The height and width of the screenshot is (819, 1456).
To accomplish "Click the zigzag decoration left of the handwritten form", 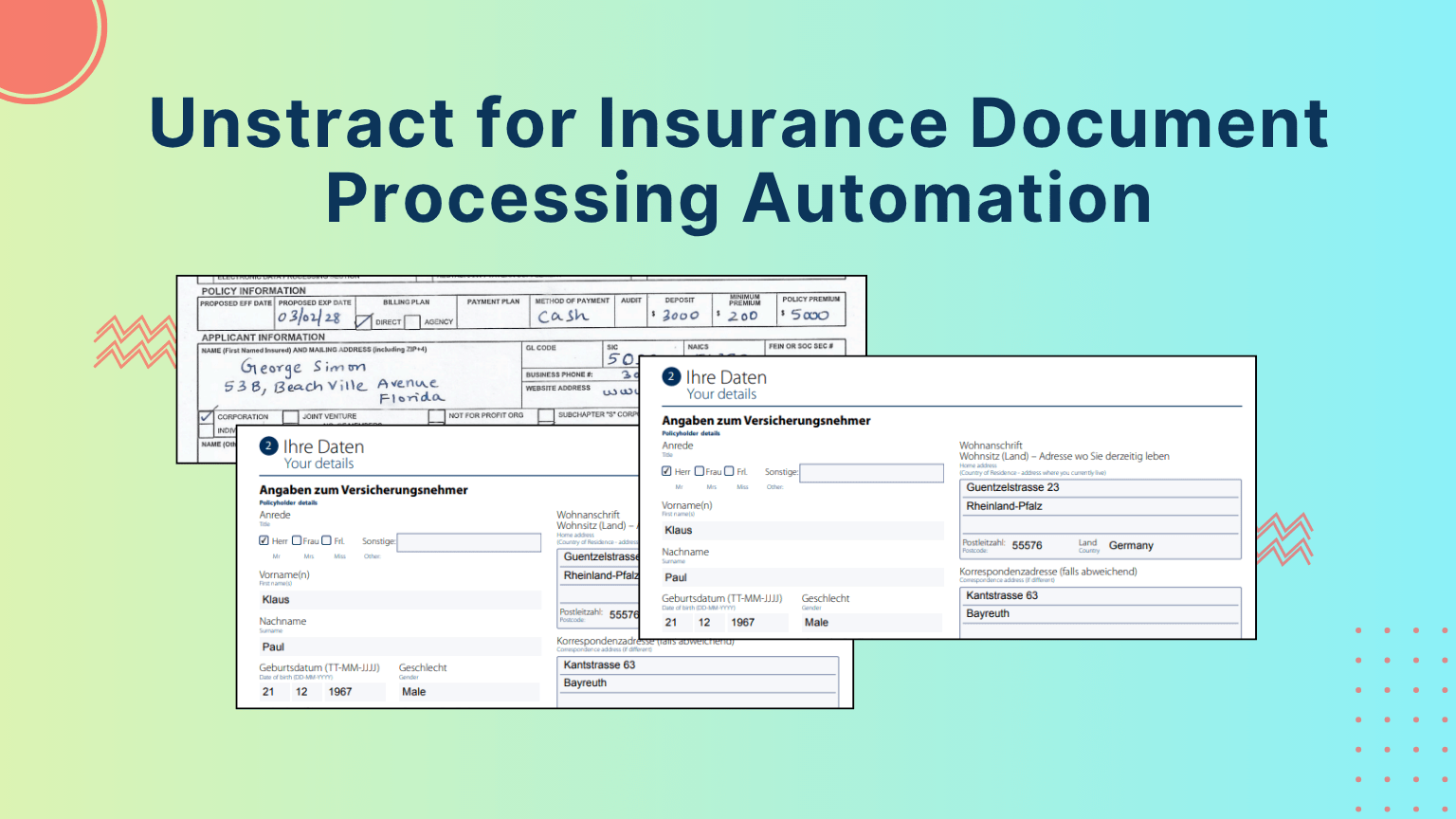I will 135,342.
